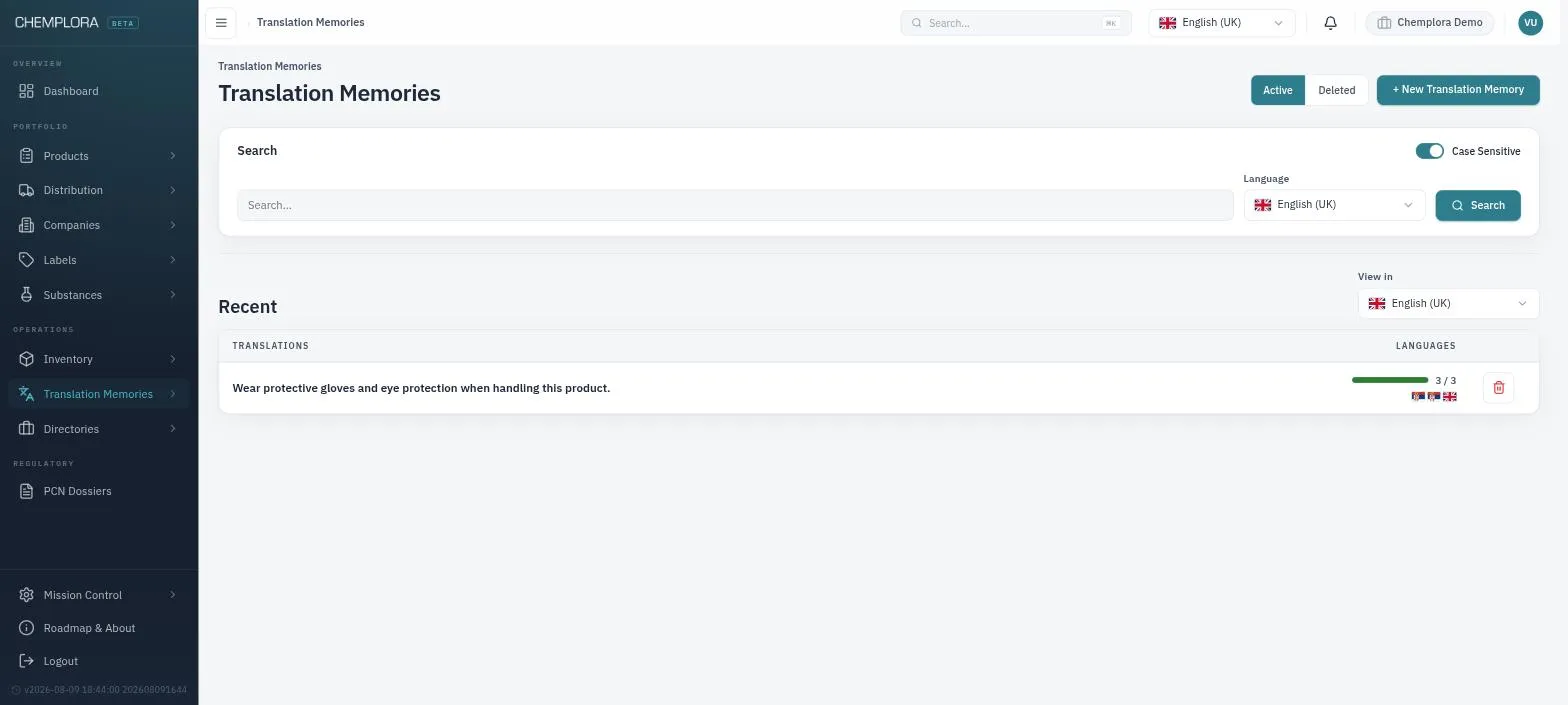This screenshot has height=705, width=1568.
Task: Switch to the Active tab
Action: pyautogui.click(x=1278, y=90)
